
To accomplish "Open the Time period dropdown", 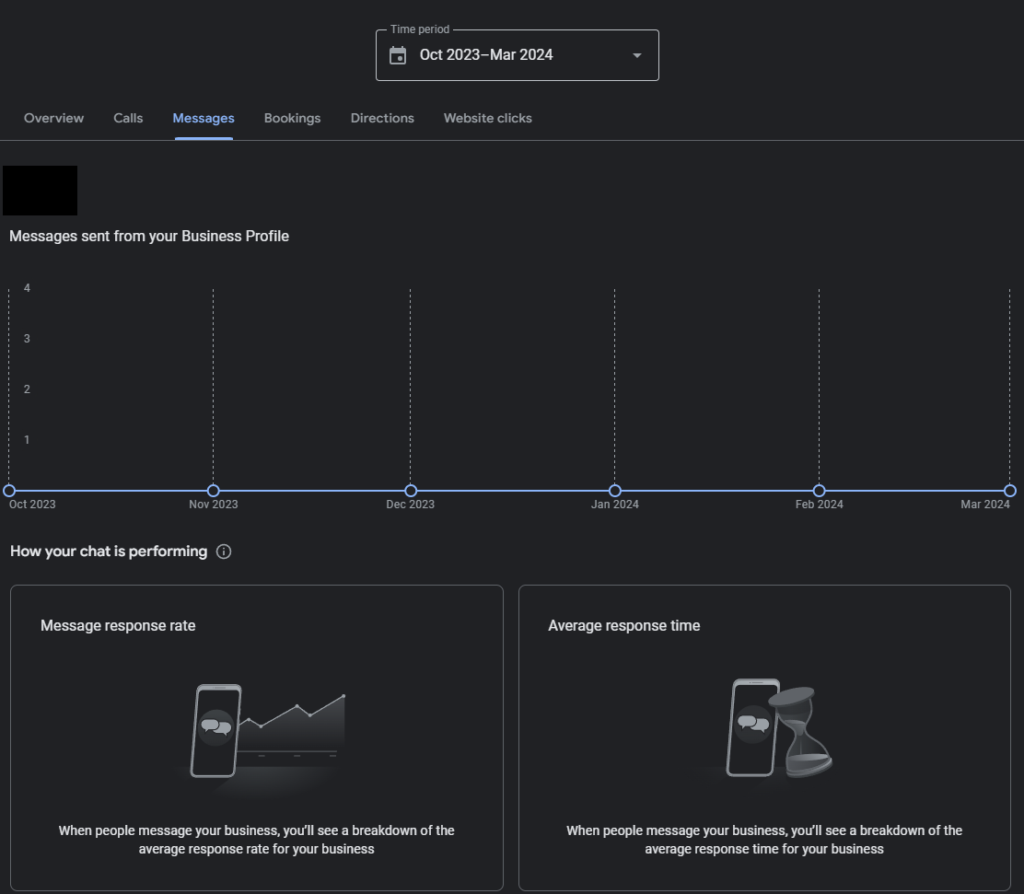I will pos(517,56).
